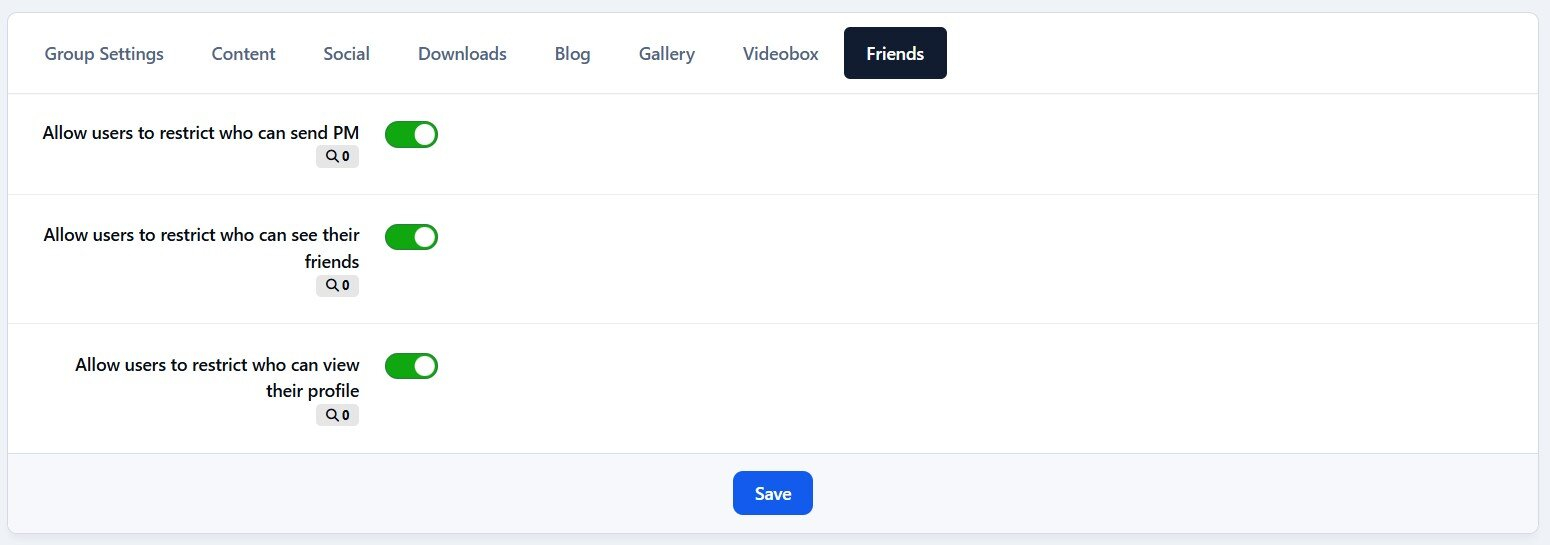Go to the Social tab
The height and width of the screenshot is (545, 1550).
(x=346, y=54)
